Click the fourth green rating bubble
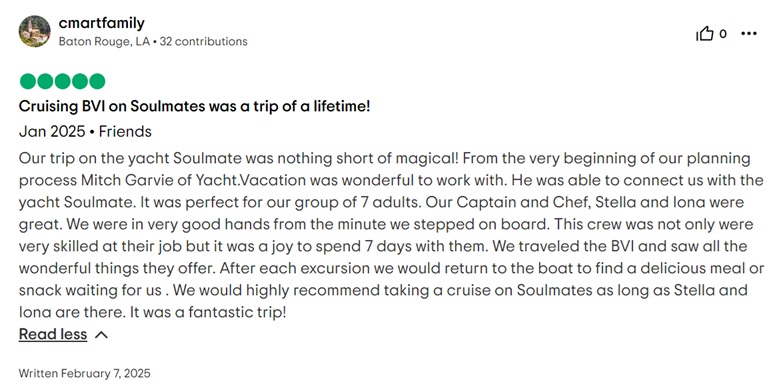The width and height of the screenshot is (769, 384). (x=79, y=81)
